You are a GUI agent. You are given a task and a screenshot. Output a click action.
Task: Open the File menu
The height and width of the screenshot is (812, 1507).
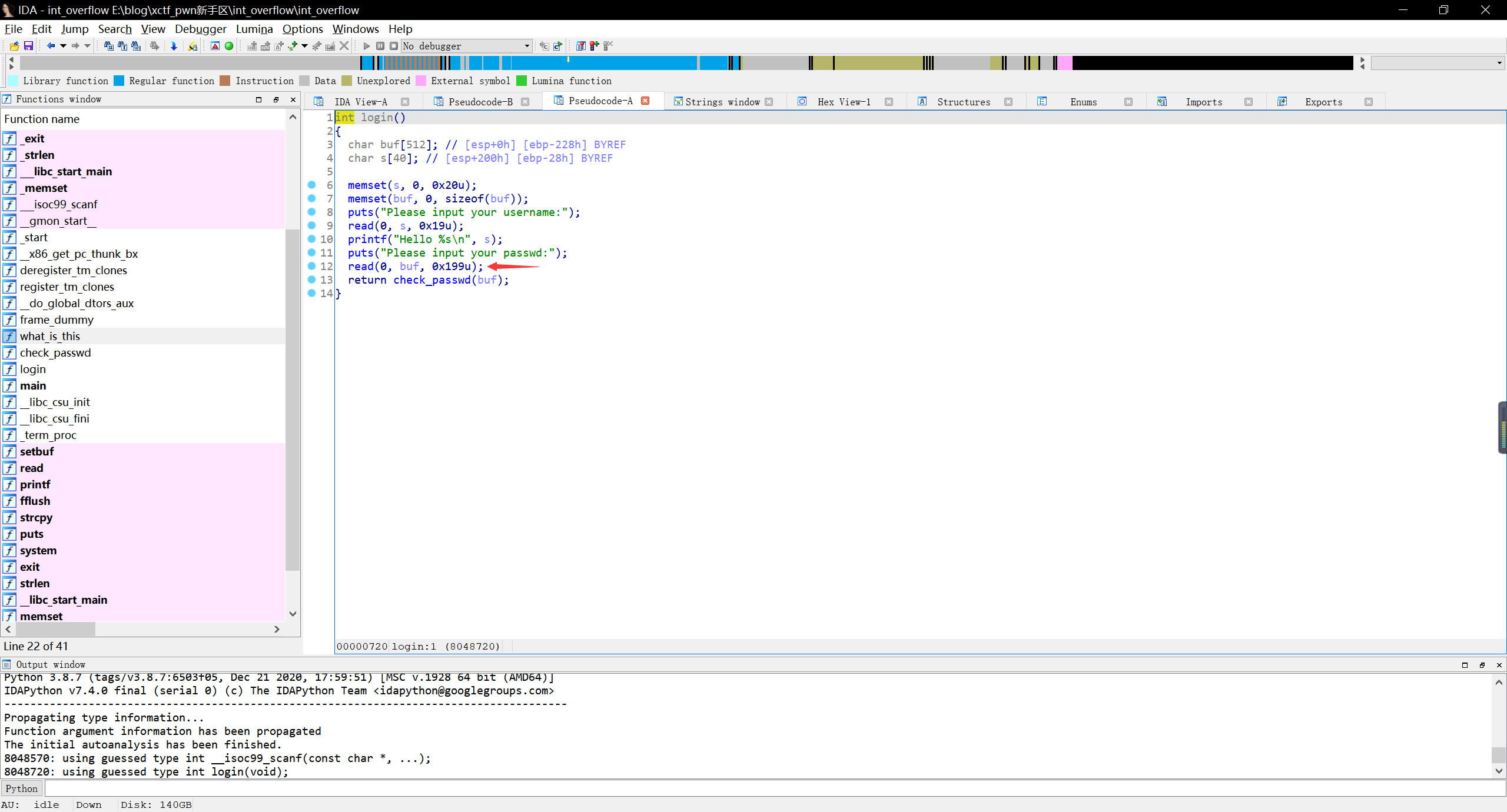[13, 29]
